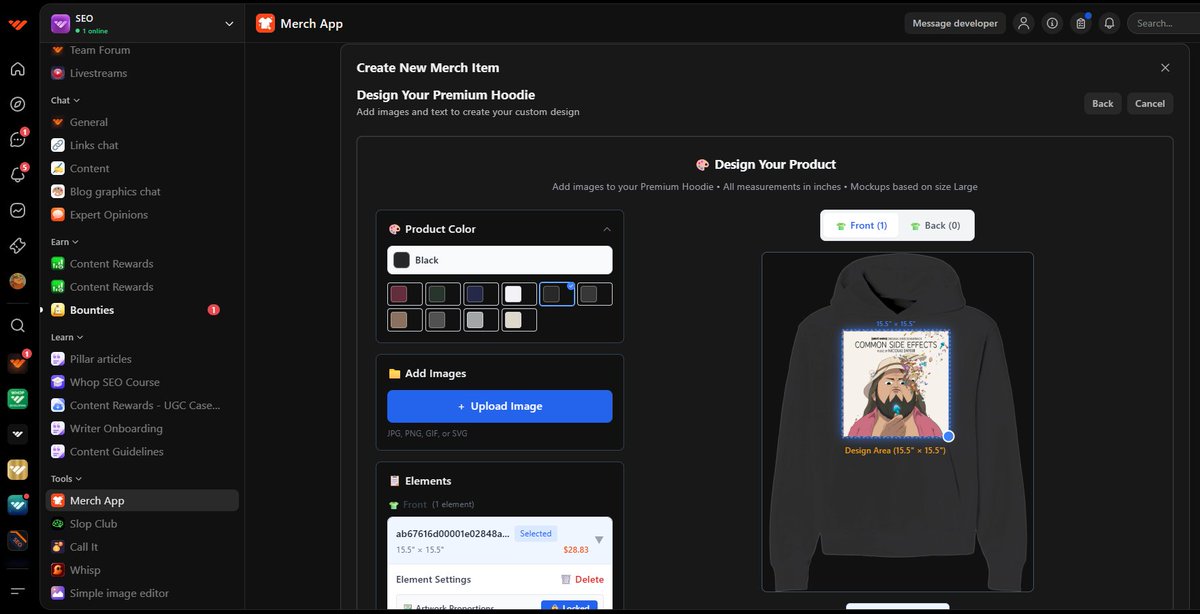This screenshot has width=1200, height=614.
Task: Collapse the Chat section
Action: pos(65,100)
